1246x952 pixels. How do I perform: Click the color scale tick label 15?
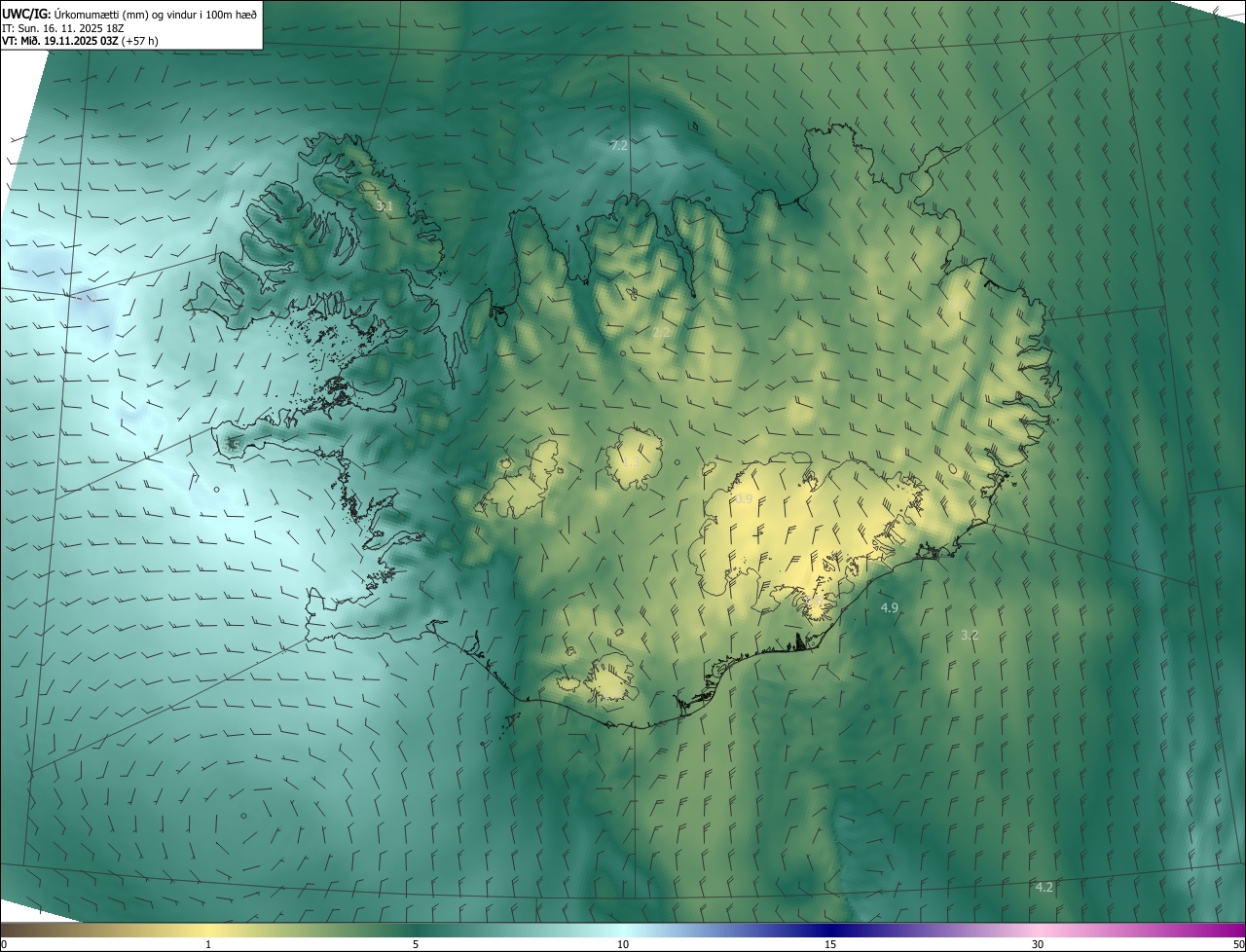pos(830,944)
